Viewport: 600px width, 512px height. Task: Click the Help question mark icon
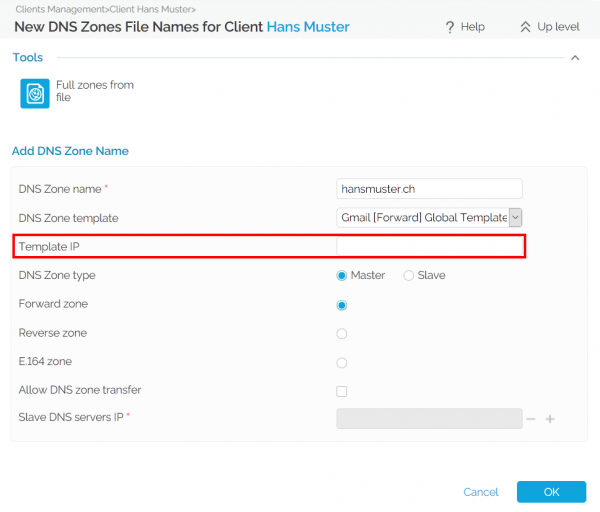[x=449, y=27]
